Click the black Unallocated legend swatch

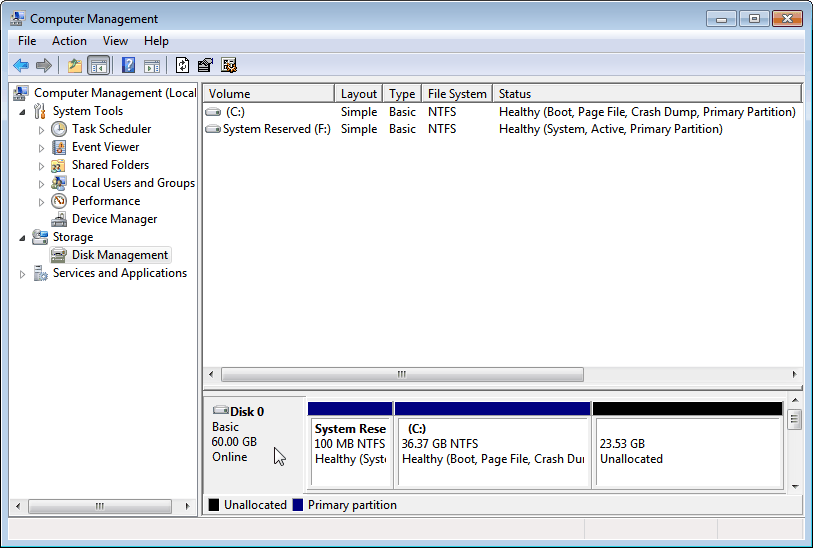(x=214, y=505)
